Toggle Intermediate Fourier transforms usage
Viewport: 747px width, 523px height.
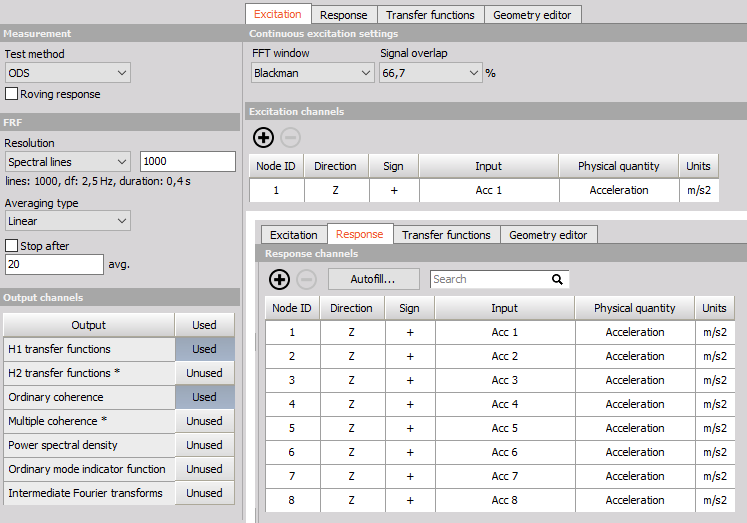click(204, 493)
